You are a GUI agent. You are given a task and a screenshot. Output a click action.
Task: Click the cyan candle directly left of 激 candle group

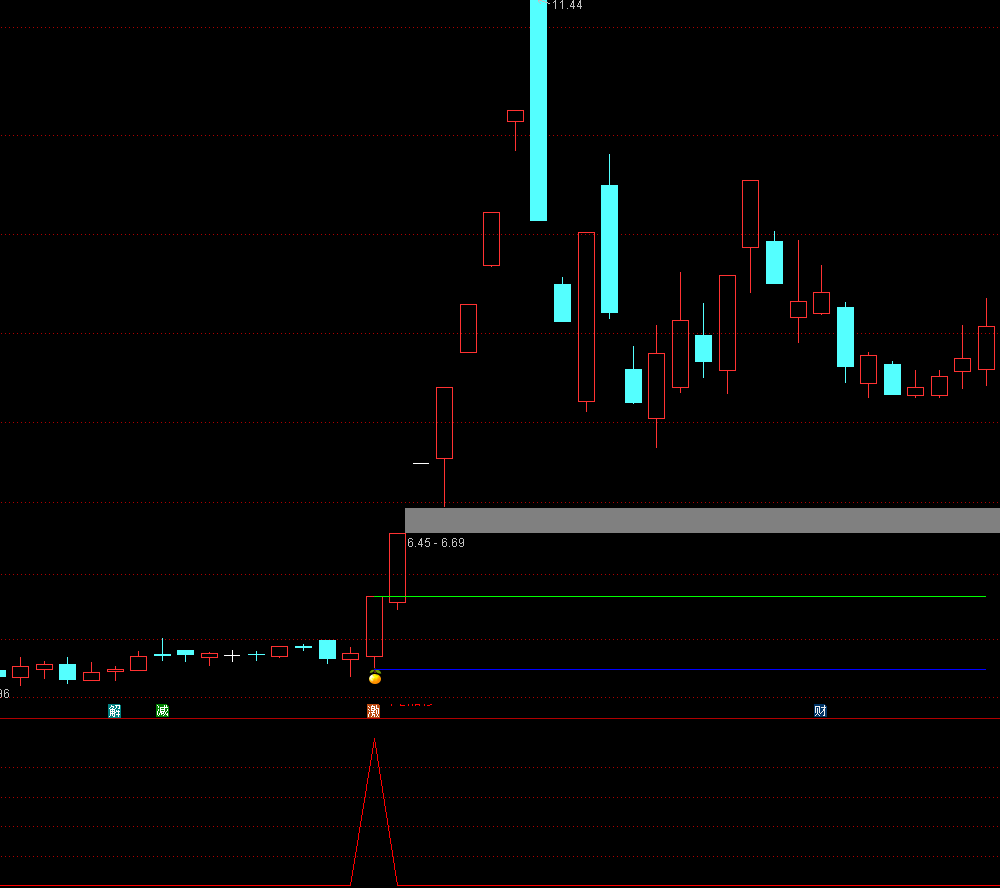tap(327, 649)
